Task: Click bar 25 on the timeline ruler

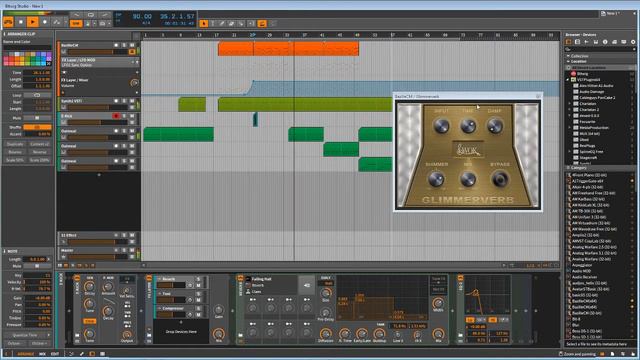Action: (x=252, y=36)
